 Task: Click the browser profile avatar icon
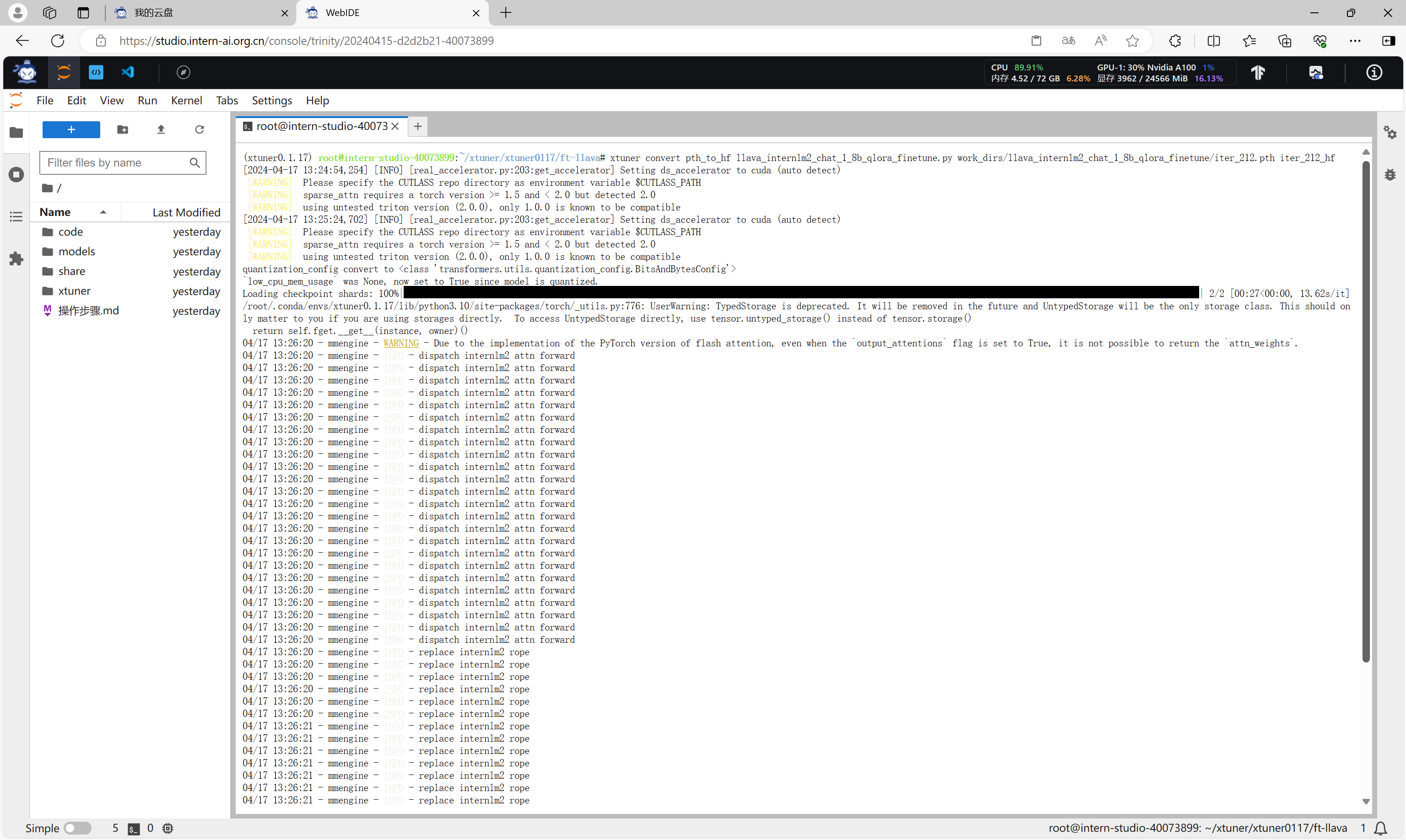point(17,12)
